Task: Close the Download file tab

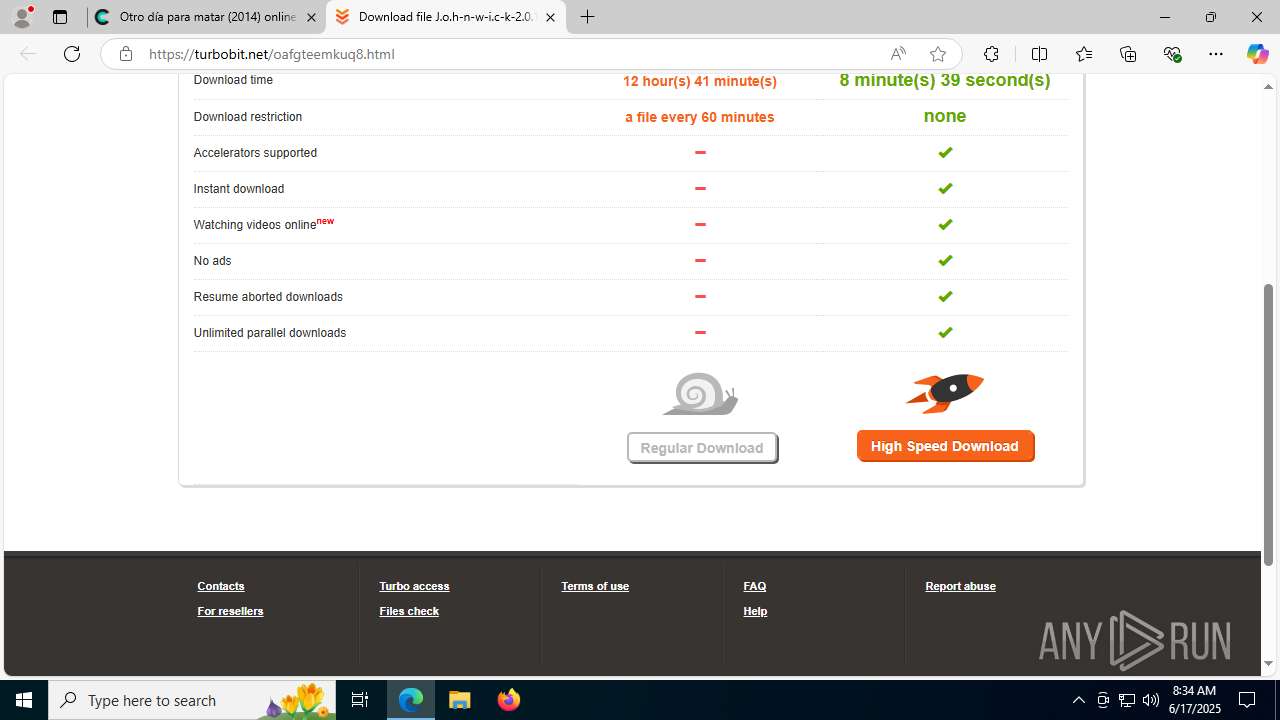Action: point(550,17)
